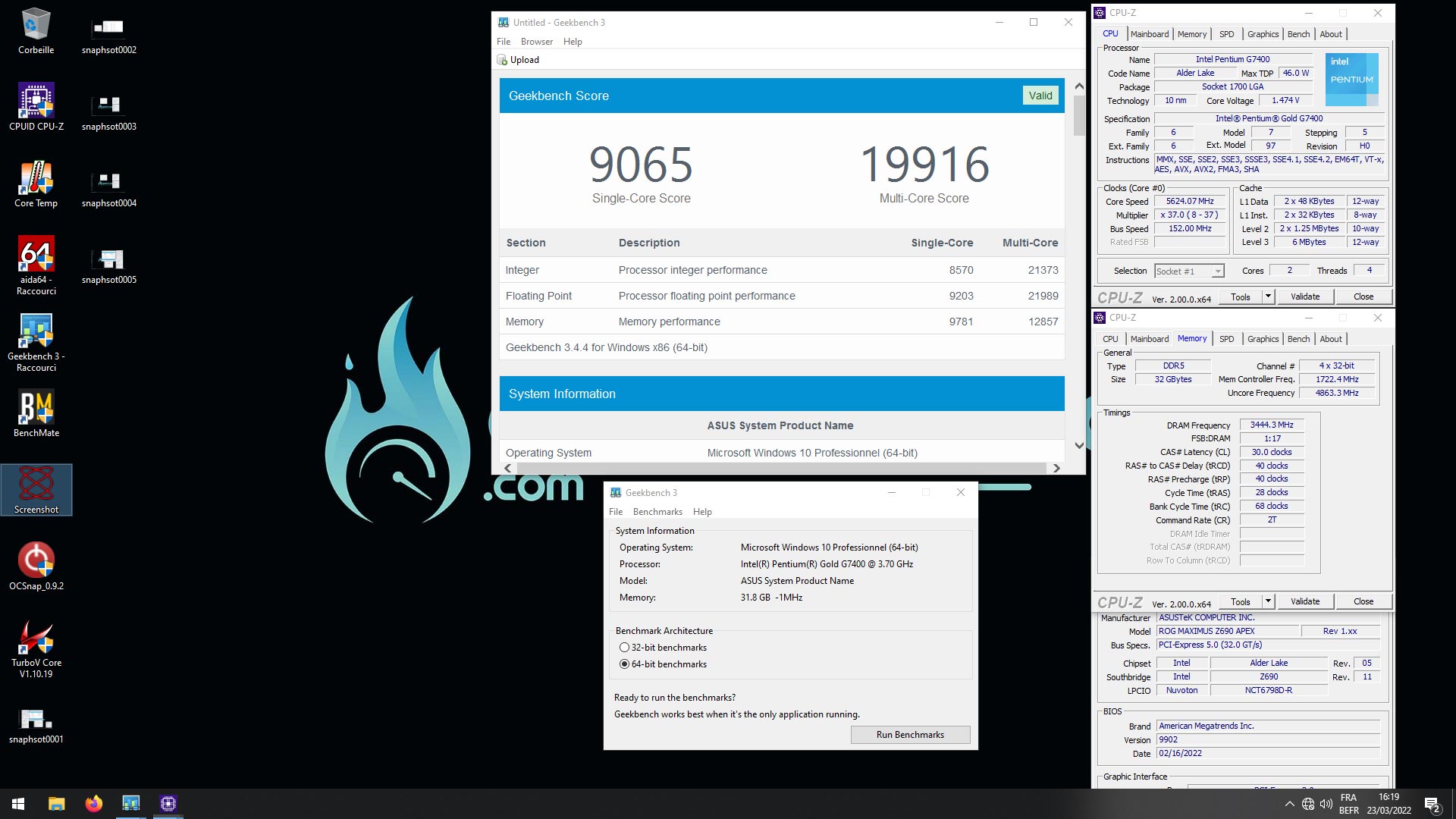Click the Integer row in results table
Image resolution: width=1456 pixels, height=819 pixels.
782,270
